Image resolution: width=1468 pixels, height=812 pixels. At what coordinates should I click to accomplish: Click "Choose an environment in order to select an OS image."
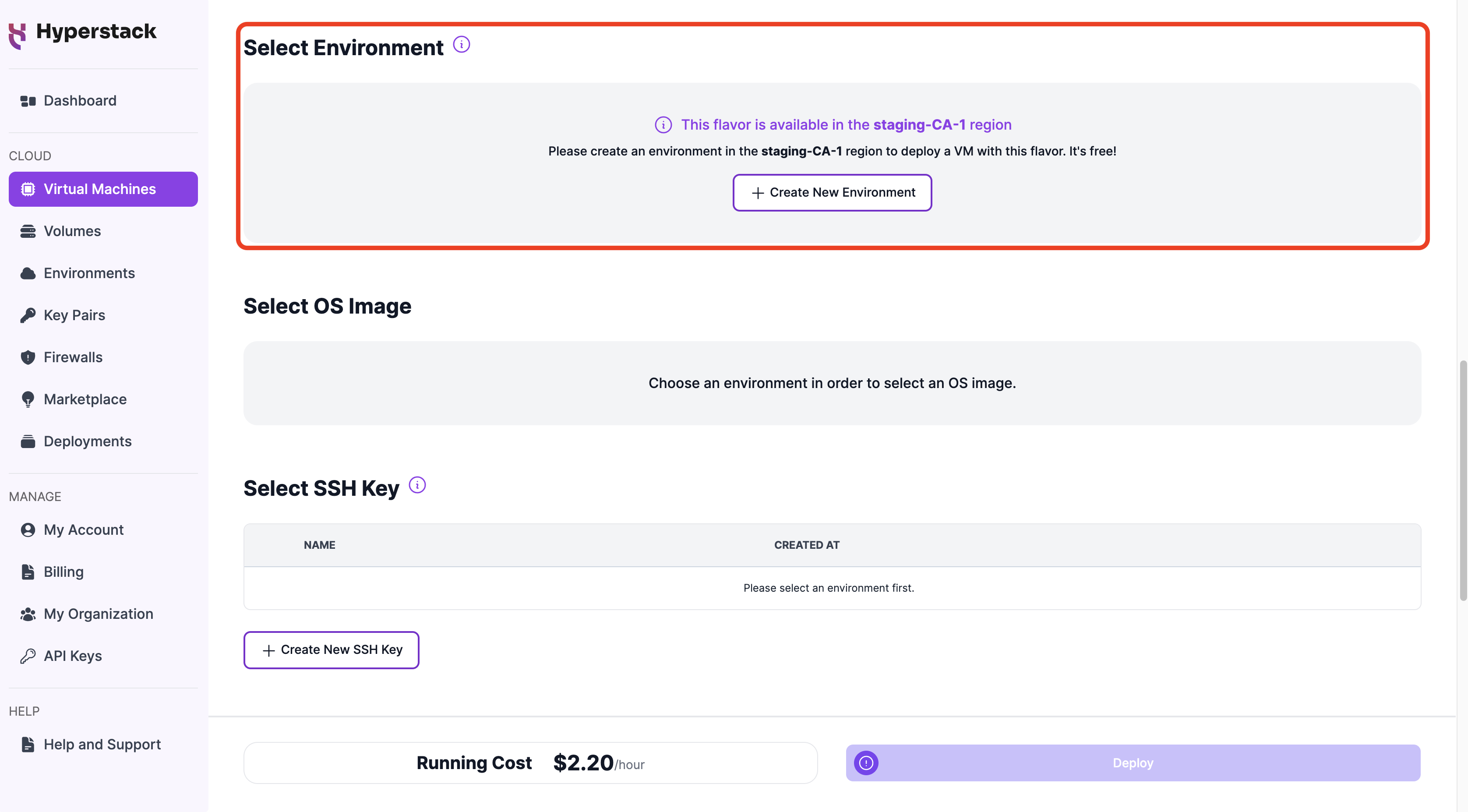coord(832,383)
